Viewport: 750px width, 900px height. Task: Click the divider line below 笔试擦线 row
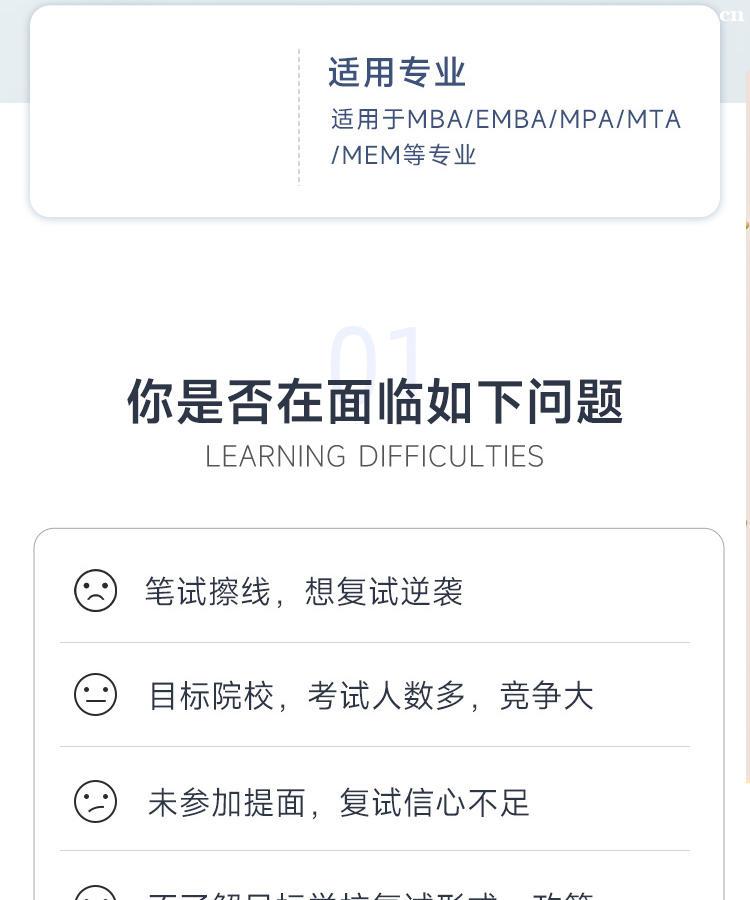click(x=375, y=642)
